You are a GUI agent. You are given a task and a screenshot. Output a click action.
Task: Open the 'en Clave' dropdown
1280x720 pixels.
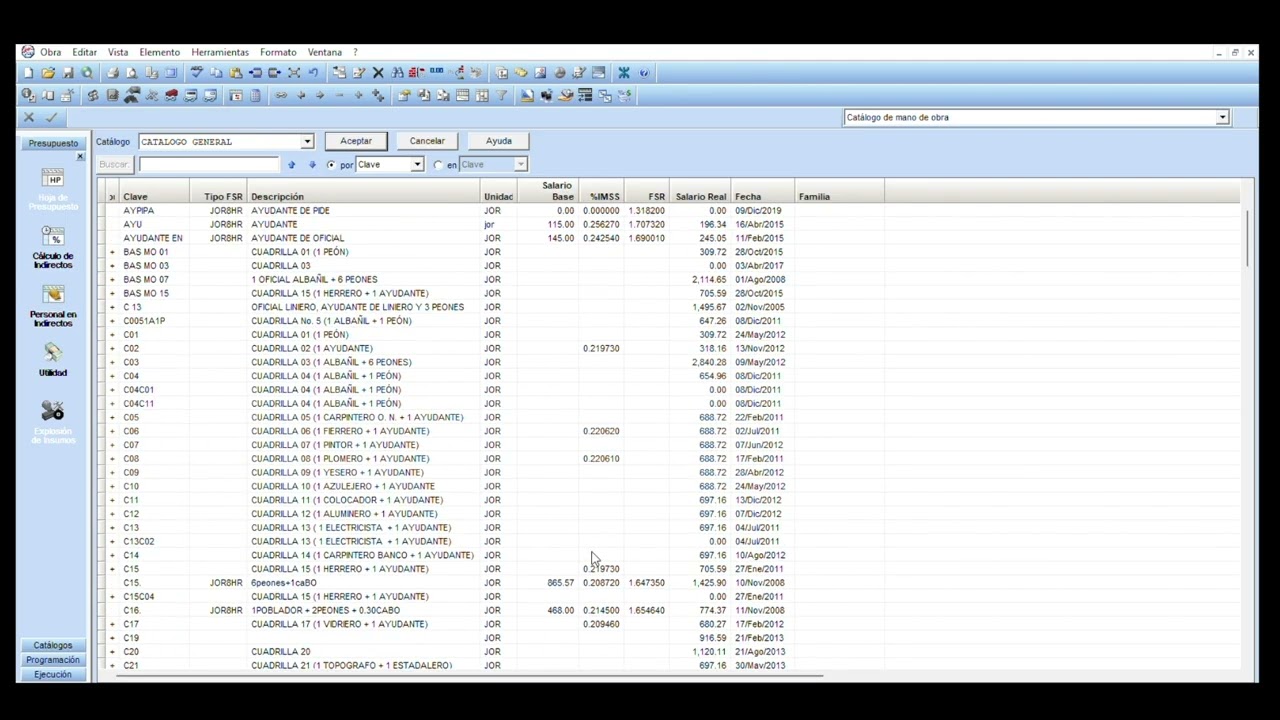[520, 165]
